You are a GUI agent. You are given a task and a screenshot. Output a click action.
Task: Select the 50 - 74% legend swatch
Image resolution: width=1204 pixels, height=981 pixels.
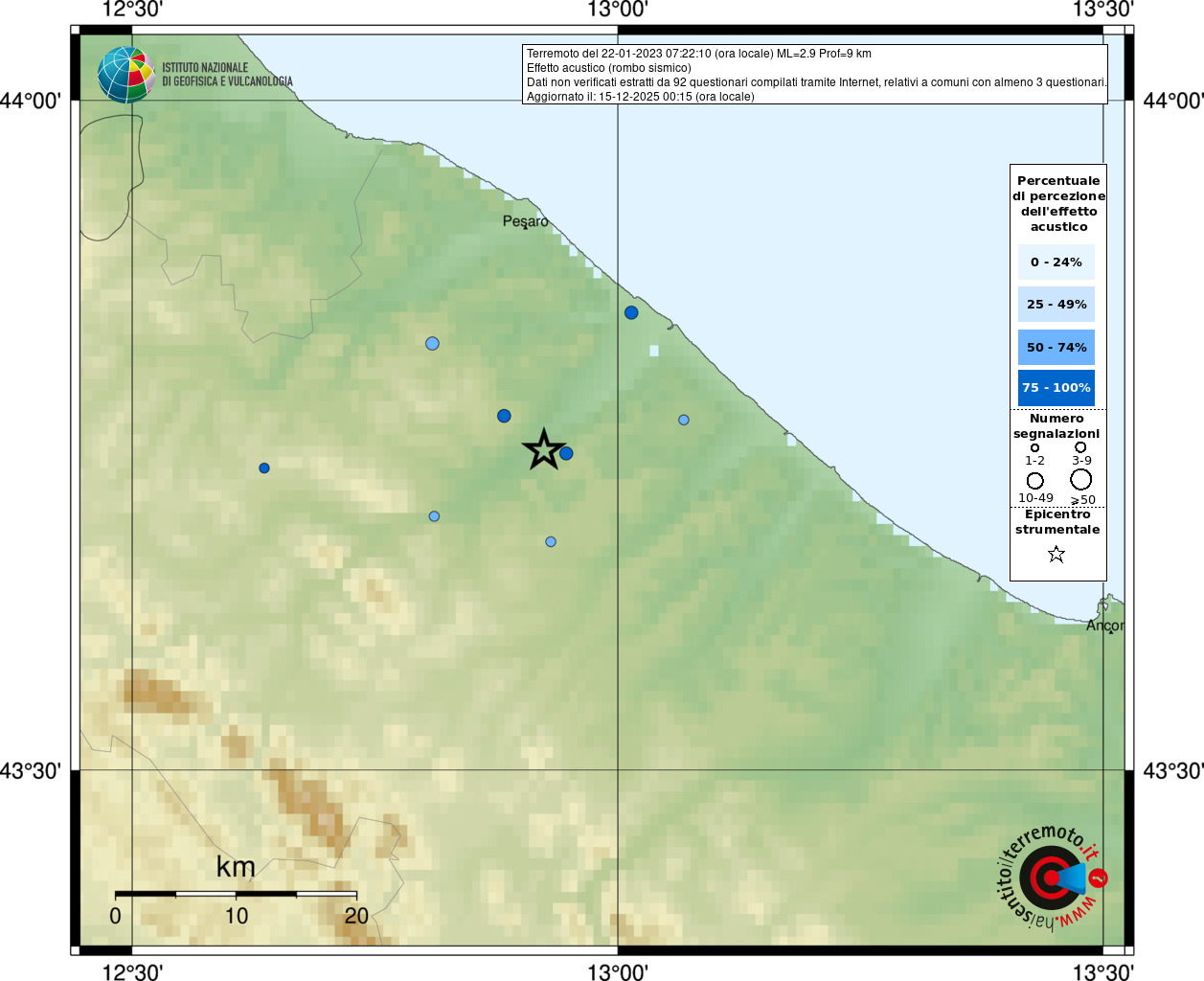tap(1056, 347)
